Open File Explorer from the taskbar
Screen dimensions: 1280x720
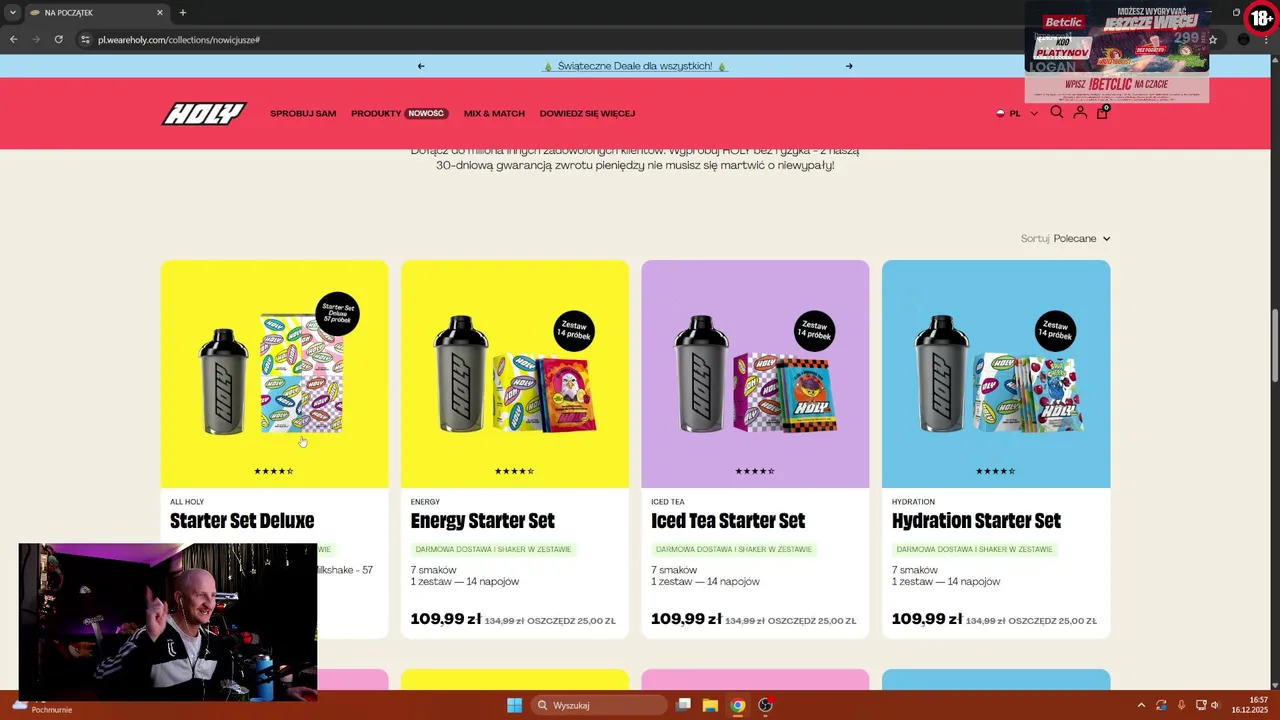coord(710,705)
